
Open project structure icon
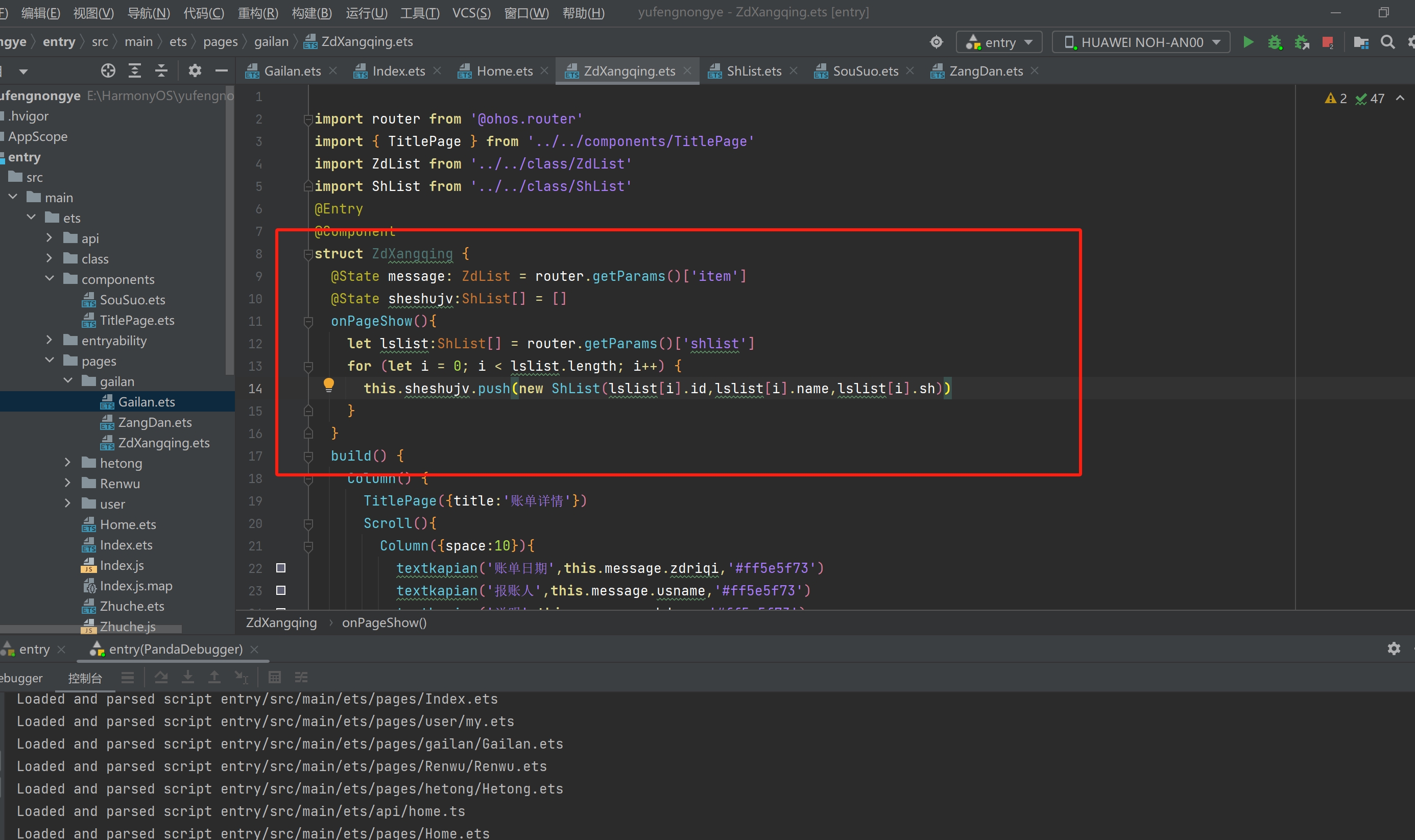[x=1361, y=42]
